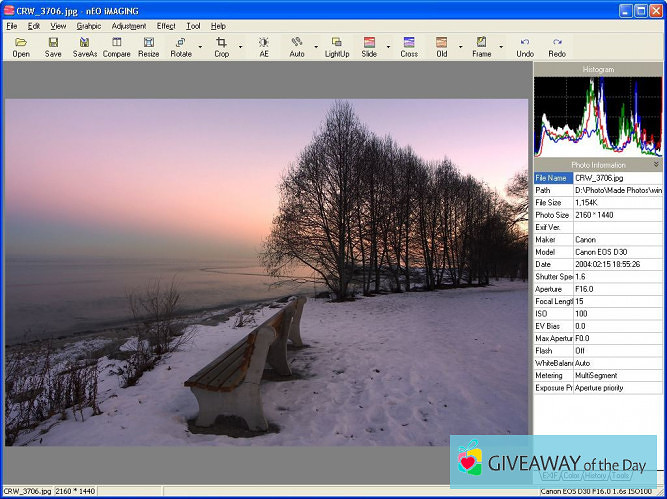
Task: Select the Crop tool icon
Action: pos(221,43)
